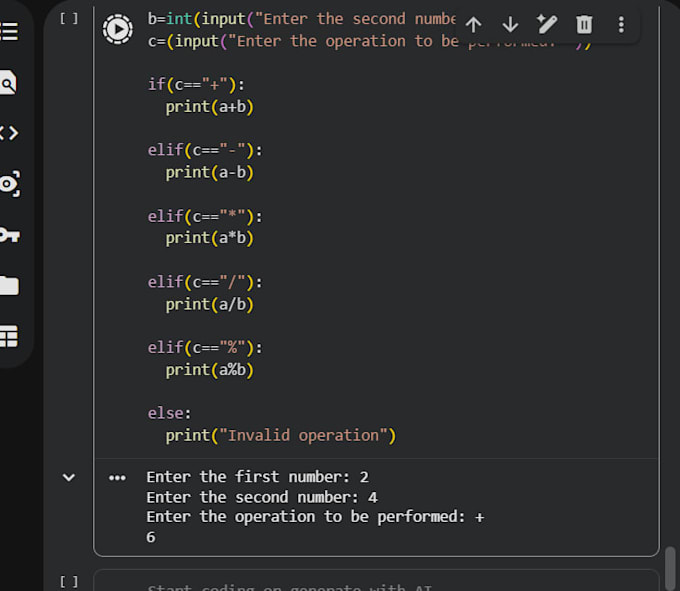Screen dimensions: 680x591
Task: Open files folder sidebar icon
Action: 9,285
